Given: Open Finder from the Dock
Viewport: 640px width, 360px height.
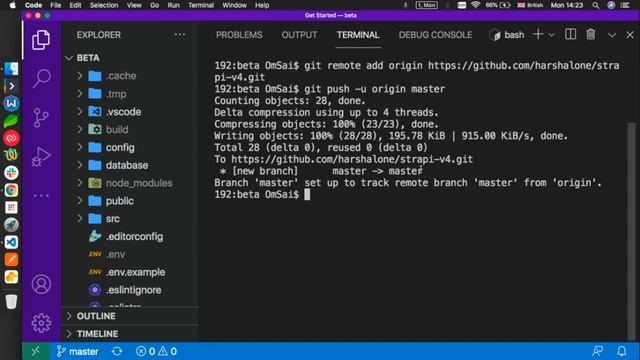Looking at the screenshot, I should click(x=11, y=69).
